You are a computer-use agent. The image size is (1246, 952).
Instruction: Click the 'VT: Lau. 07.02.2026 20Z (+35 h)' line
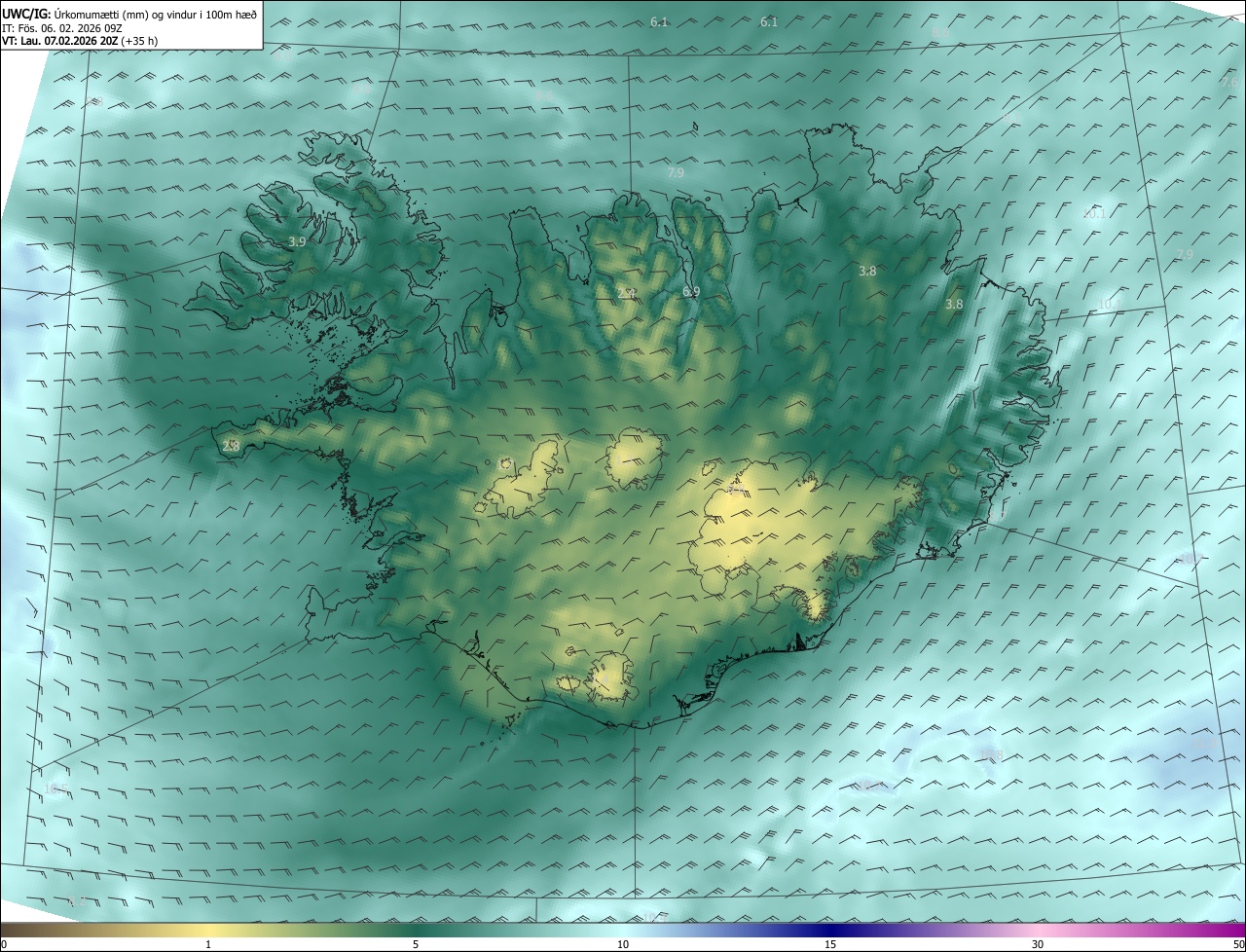coord(80,41)
